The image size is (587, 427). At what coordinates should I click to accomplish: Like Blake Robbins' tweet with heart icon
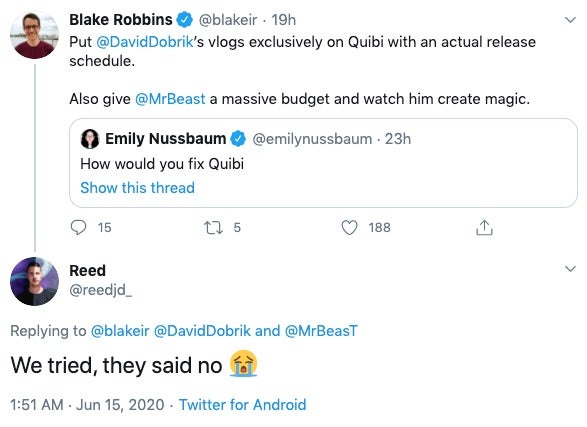tap(349, 227)
